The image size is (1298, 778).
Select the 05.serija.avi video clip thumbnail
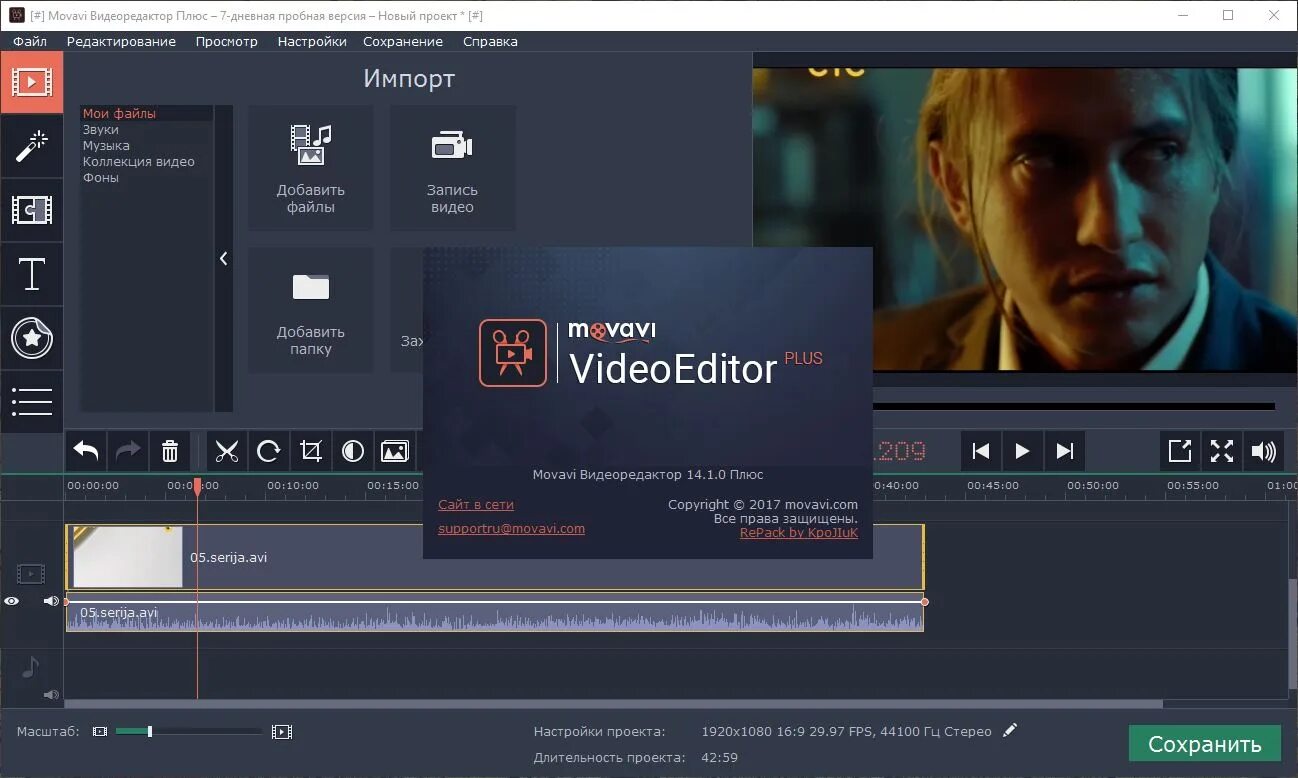click(x=128, y=557)
